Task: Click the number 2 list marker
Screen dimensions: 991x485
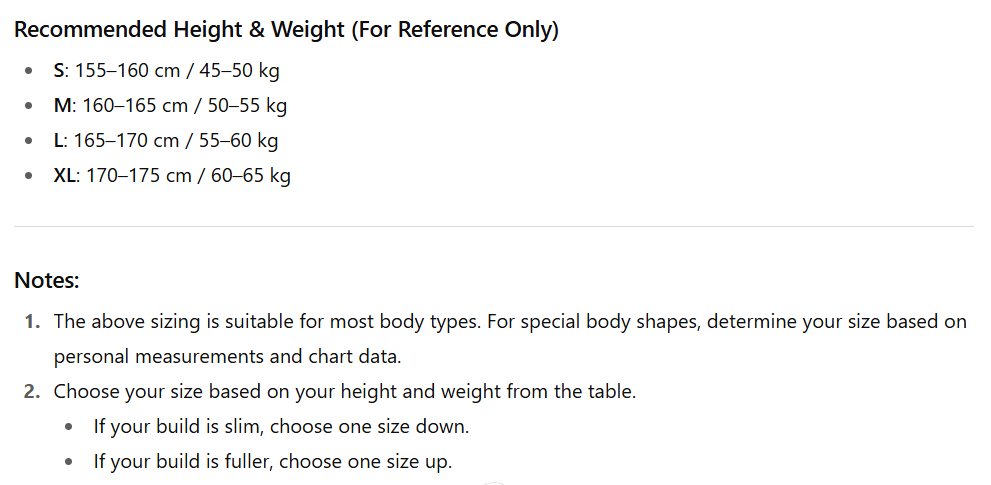Action: pyautogui.click(x=33, y=392)
